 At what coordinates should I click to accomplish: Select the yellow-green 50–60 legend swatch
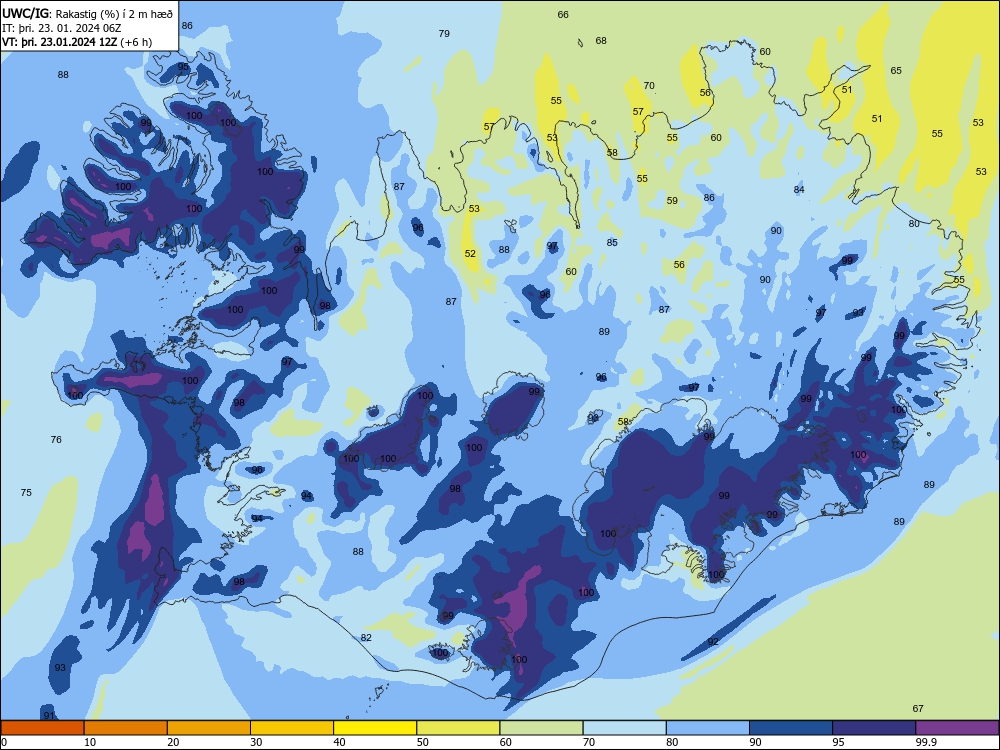tap(458, 728)
